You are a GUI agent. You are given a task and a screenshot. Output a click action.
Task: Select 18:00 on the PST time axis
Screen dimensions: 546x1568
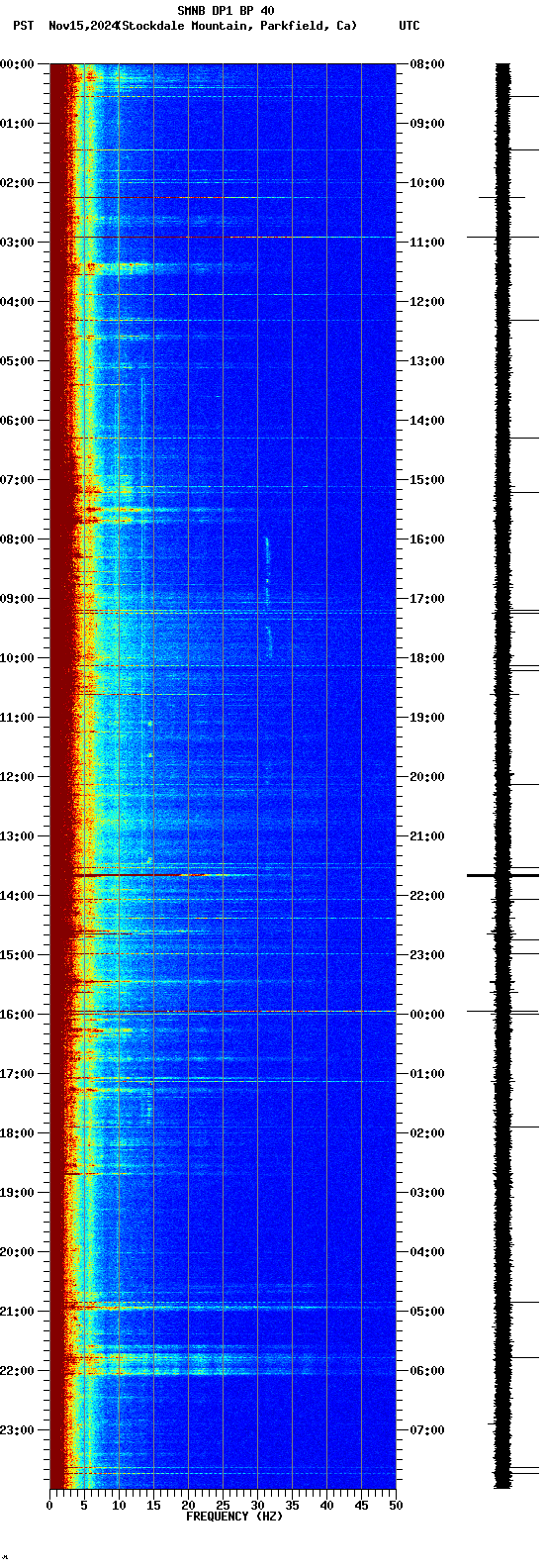coord(17,1133)
